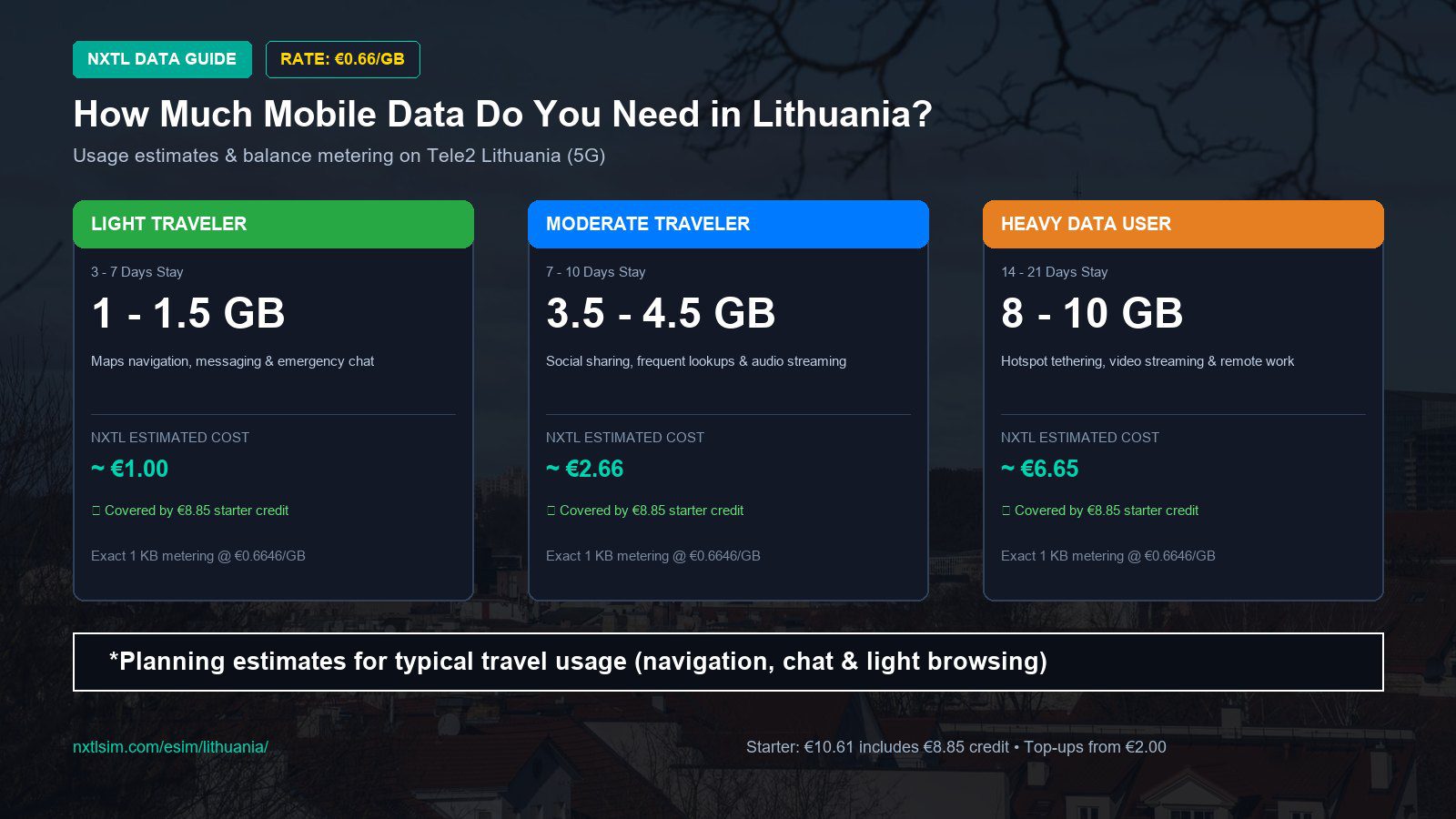Screen dimensions: 1456x819
Task: Click the RATE €0.66/GB badge
Action: 342,59
